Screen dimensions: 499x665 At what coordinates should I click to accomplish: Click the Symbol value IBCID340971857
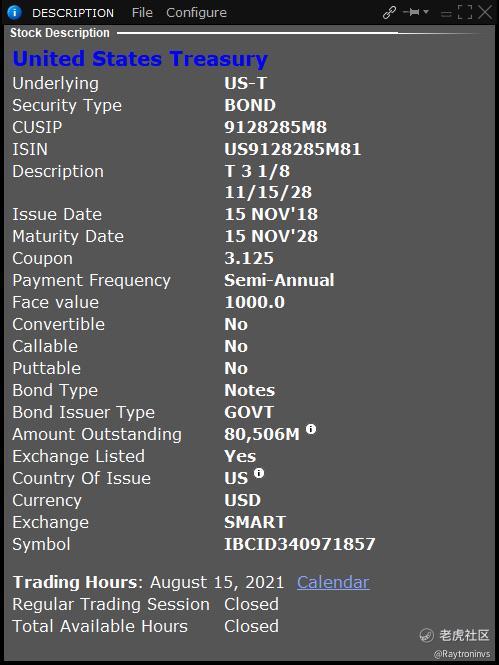tap(300, 544)
